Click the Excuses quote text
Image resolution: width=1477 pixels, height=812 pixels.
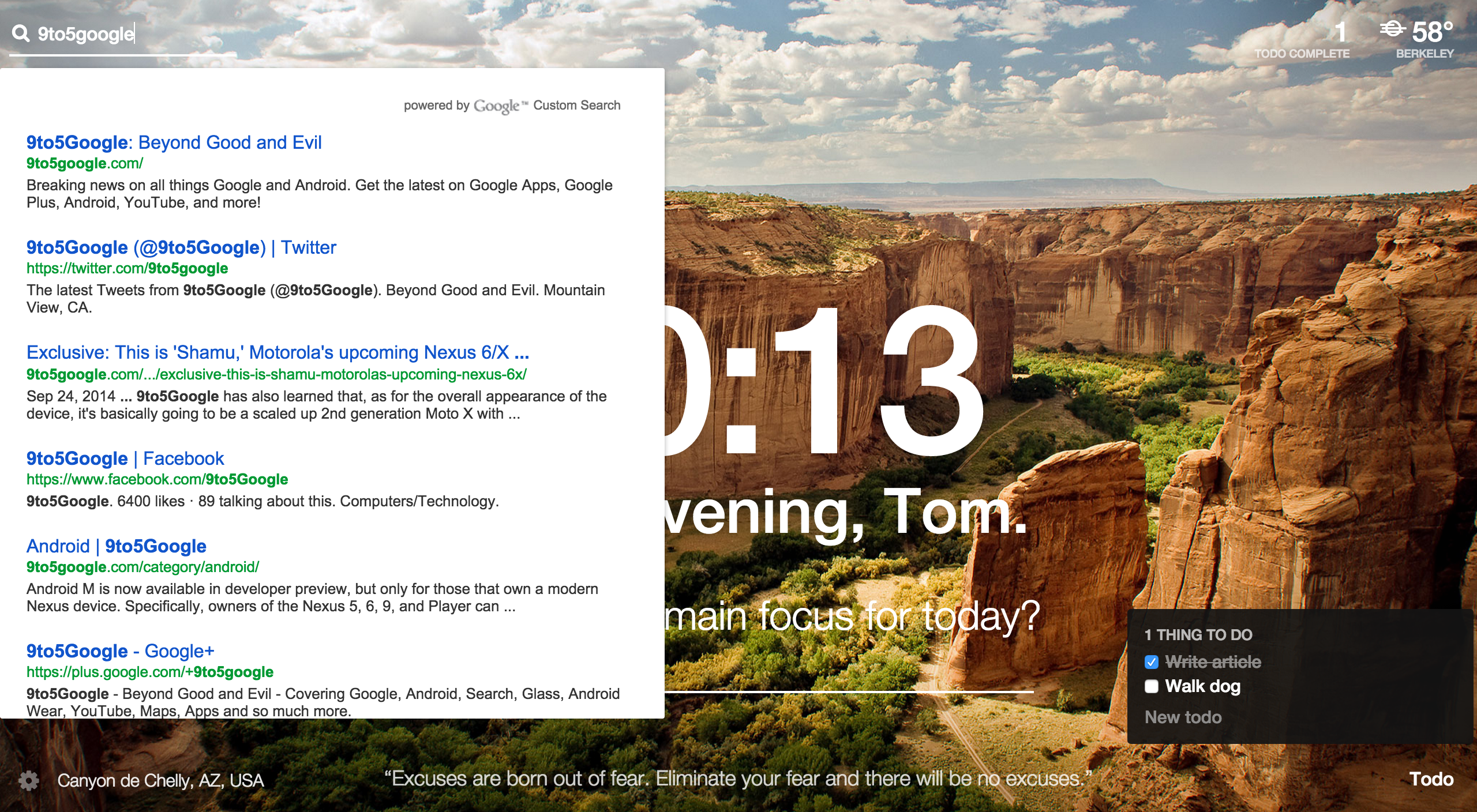(x=738, y=779)
